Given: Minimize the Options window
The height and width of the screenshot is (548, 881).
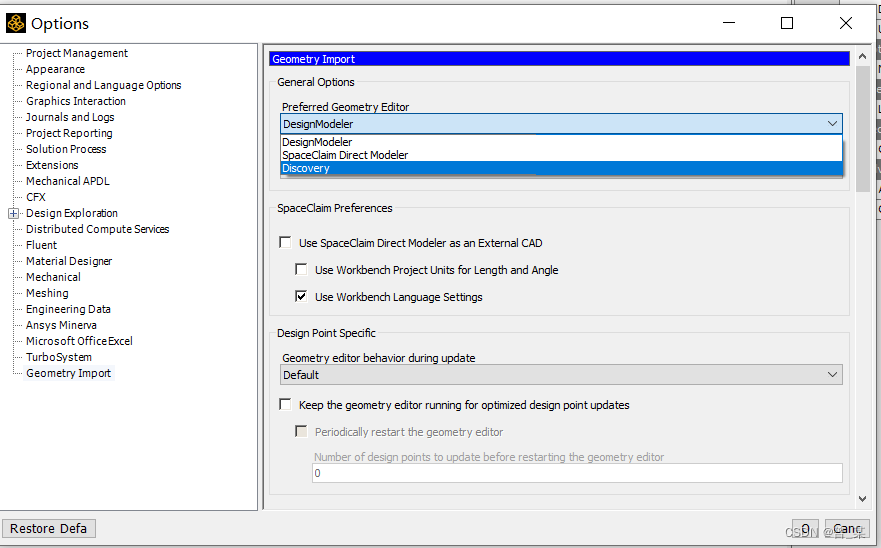Looking at the screenshot, I should pos(729,23).
